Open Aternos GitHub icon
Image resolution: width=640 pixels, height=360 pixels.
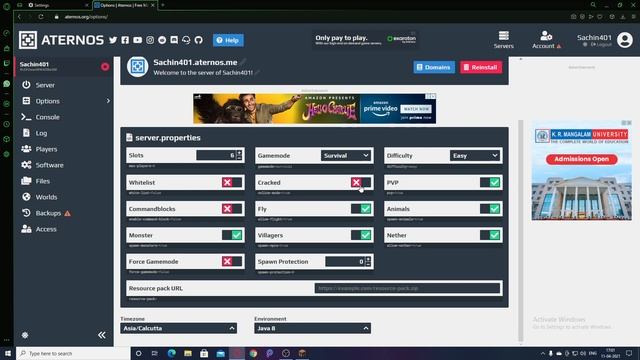199,40
